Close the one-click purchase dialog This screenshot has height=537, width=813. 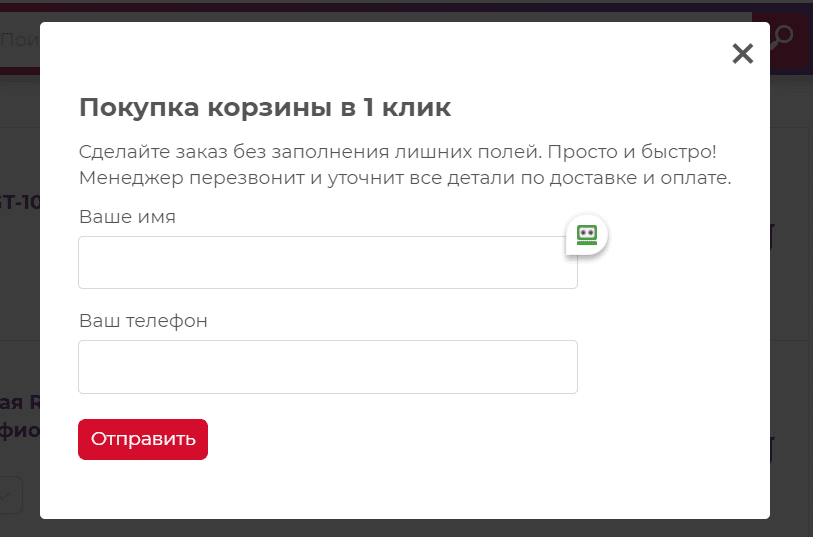point(742,53)
